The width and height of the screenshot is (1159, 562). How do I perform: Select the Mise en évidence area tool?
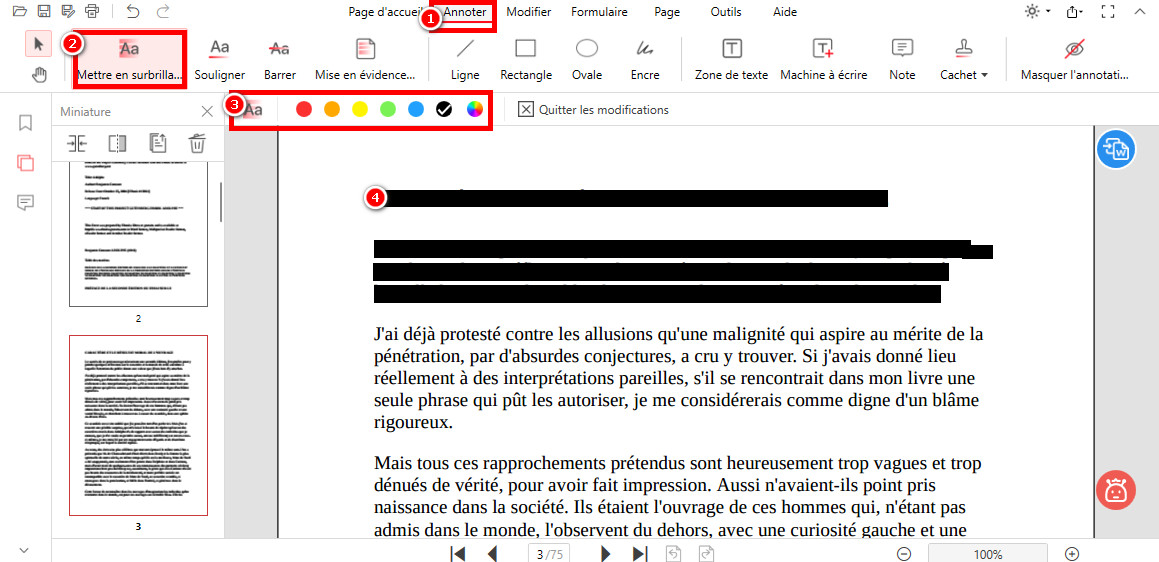[x=365, y=61]
